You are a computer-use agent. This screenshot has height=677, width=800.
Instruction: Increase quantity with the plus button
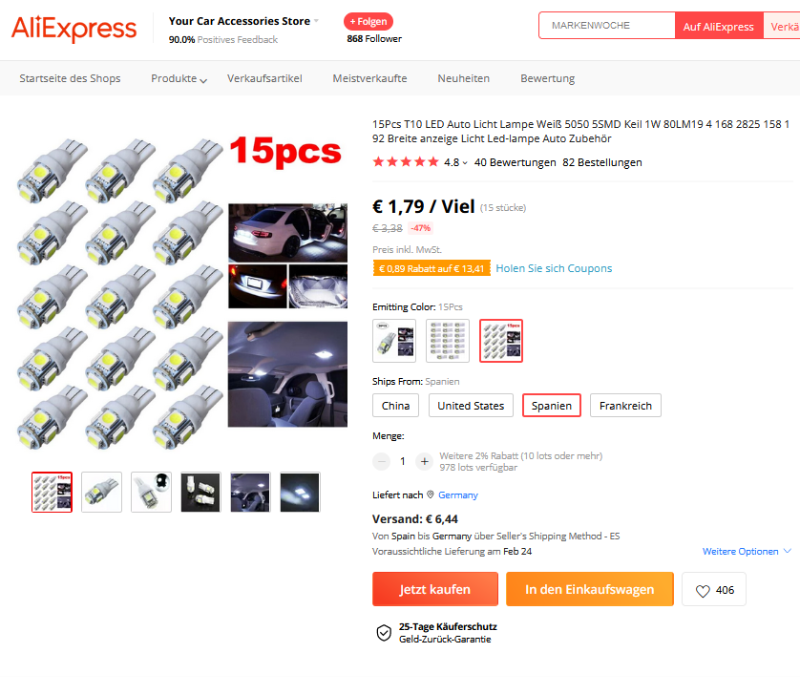[x=424, y=461]
